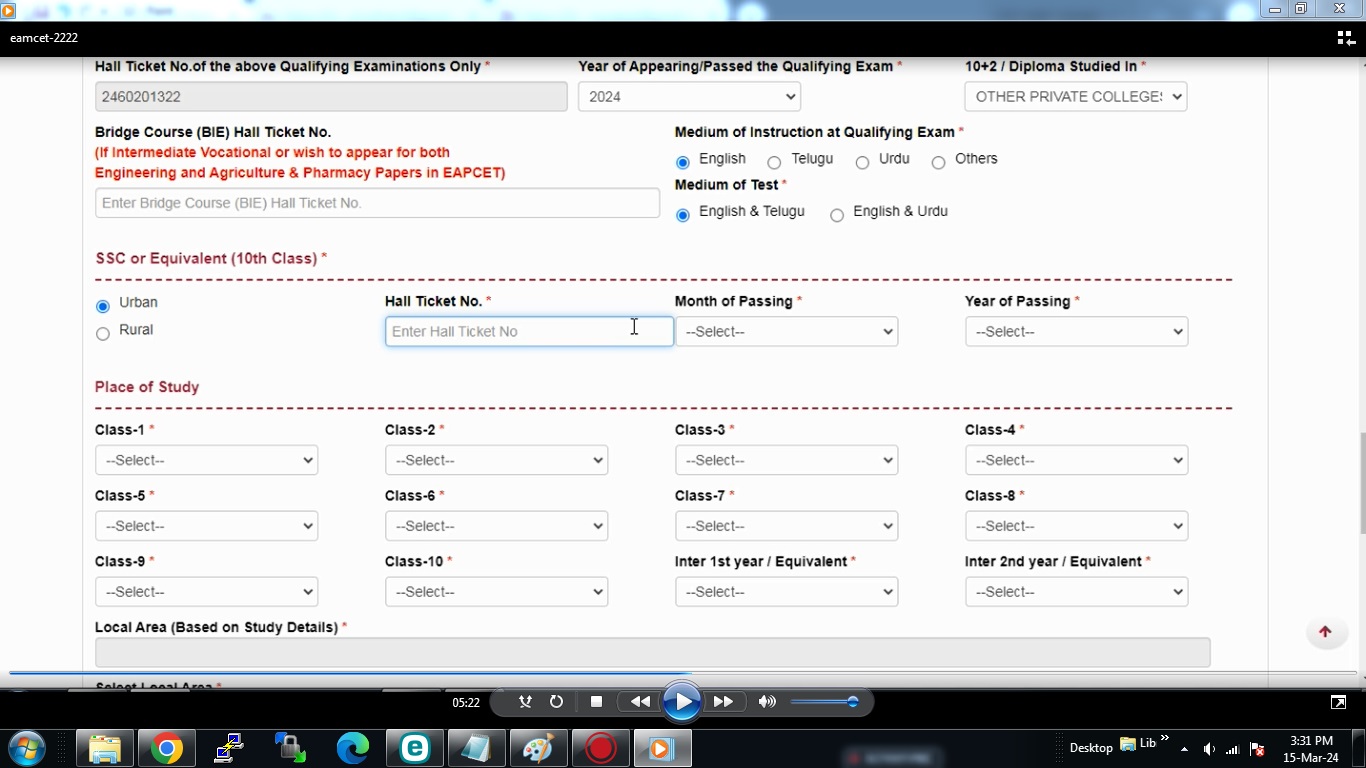Image resolution: width=1366 pixels, height=768 pixels.
Task: Select Rural radio option
Action: click(103, 334)
